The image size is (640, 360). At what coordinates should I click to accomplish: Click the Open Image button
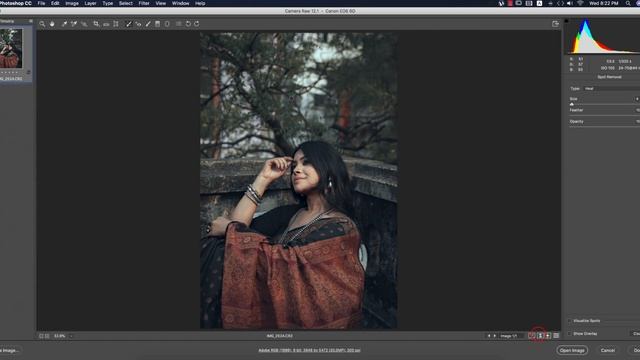[572, 350]
